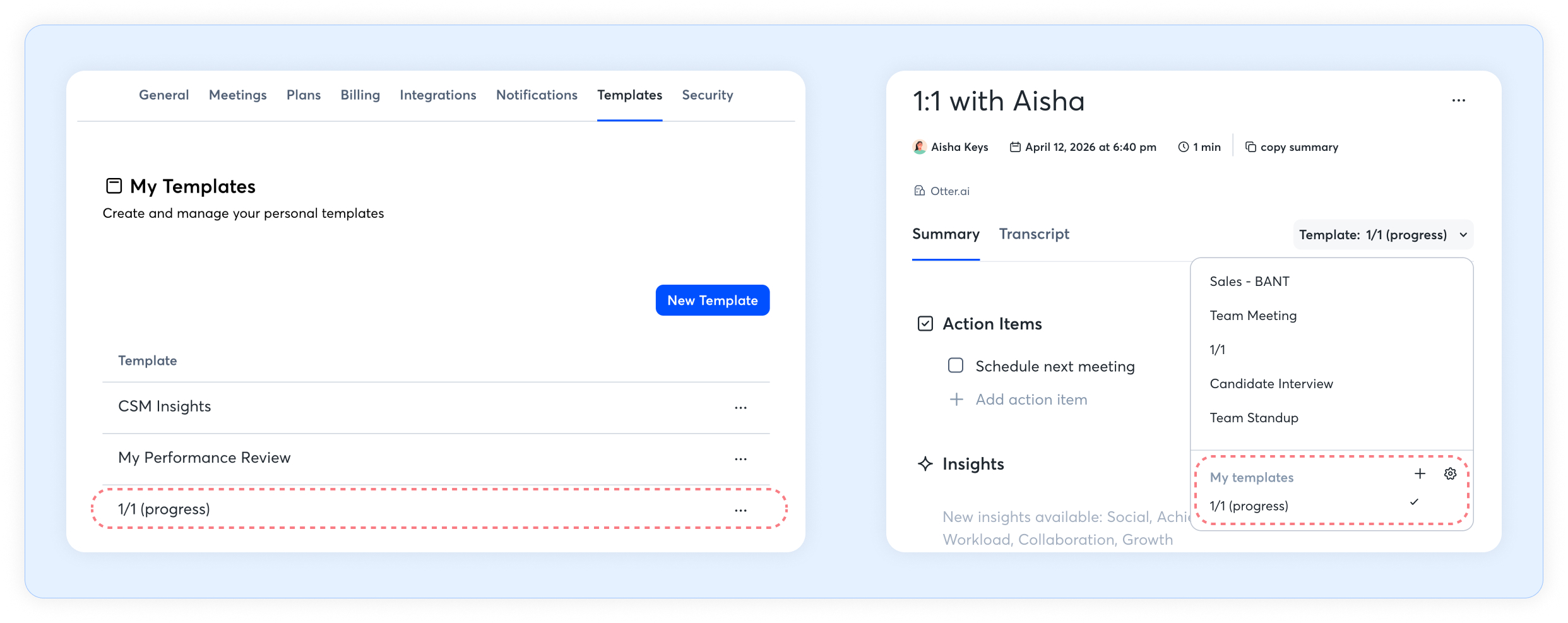This screenshot has width=1568, height=623.
Task: Open 1/1 (progress) template options menu
Action: tap(740, 510)
